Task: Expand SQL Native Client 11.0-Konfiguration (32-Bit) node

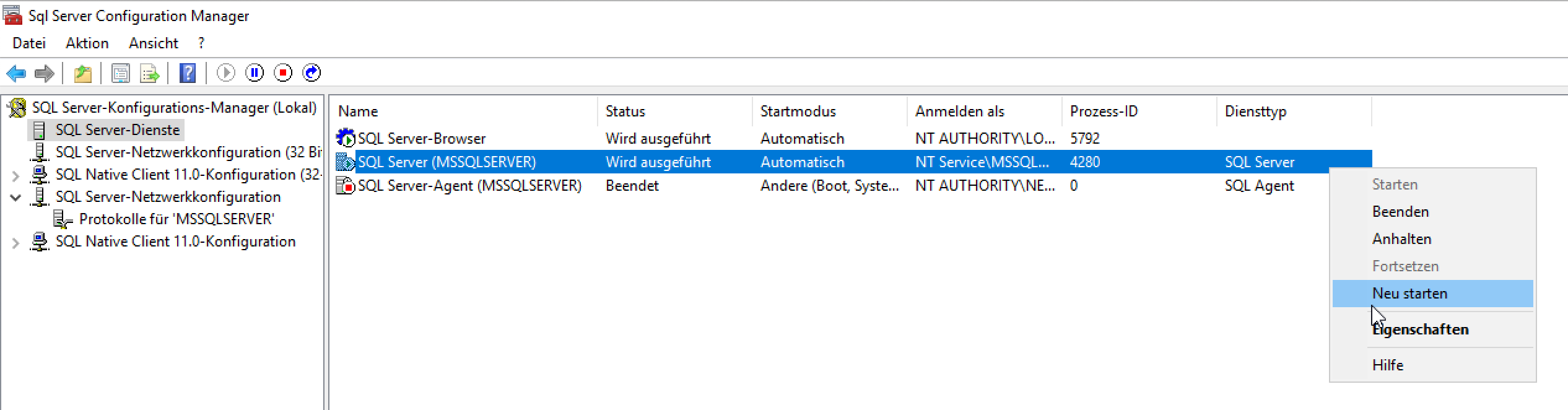Action: 16,176
